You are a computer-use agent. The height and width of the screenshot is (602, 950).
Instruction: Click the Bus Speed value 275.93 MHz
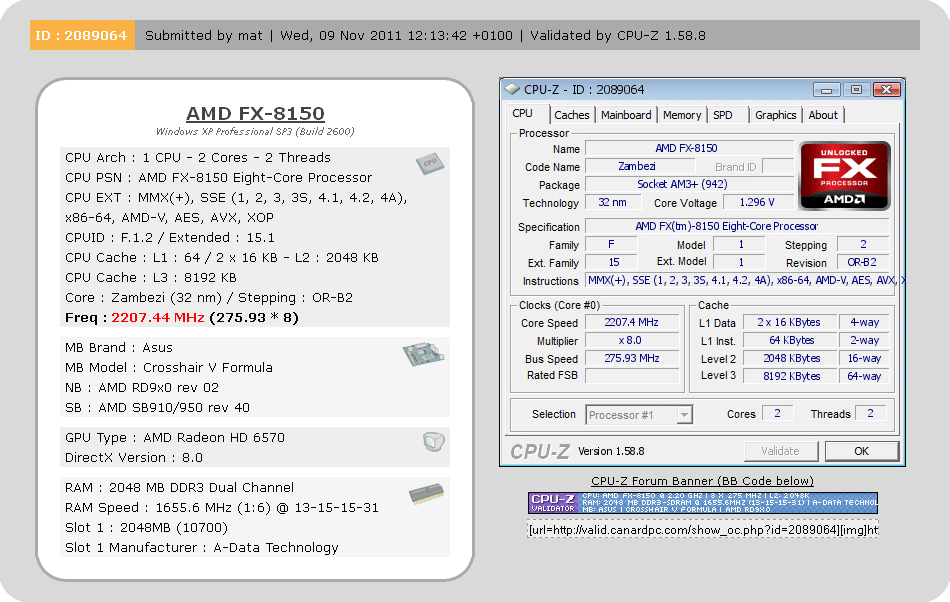[631, 359]
